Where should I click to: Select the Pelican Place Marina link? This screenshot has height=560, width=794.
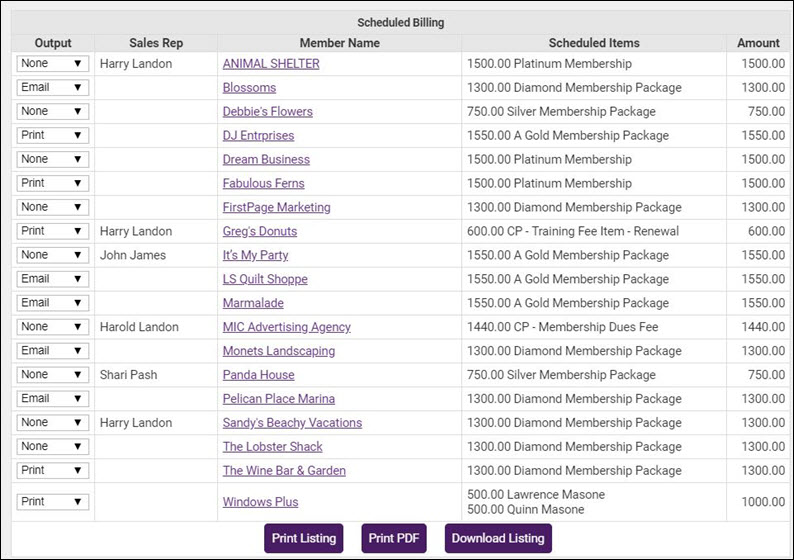click(279, 399)
